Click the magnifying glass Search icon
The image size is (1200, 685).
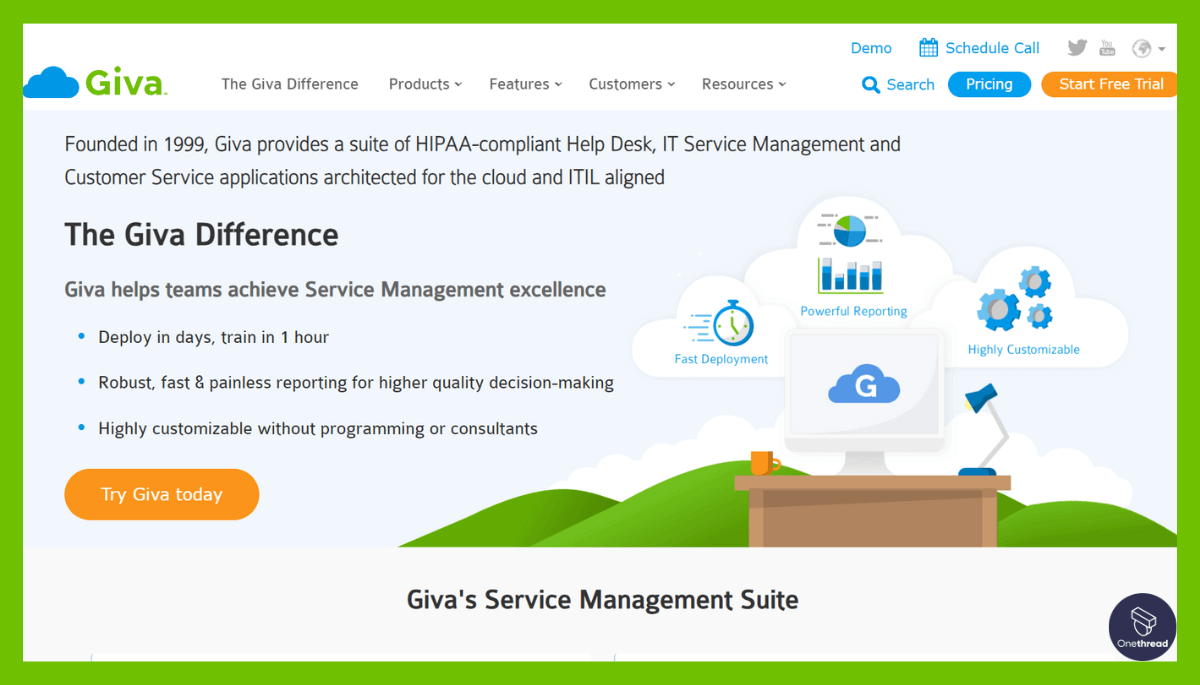click(x=872, y=84)
